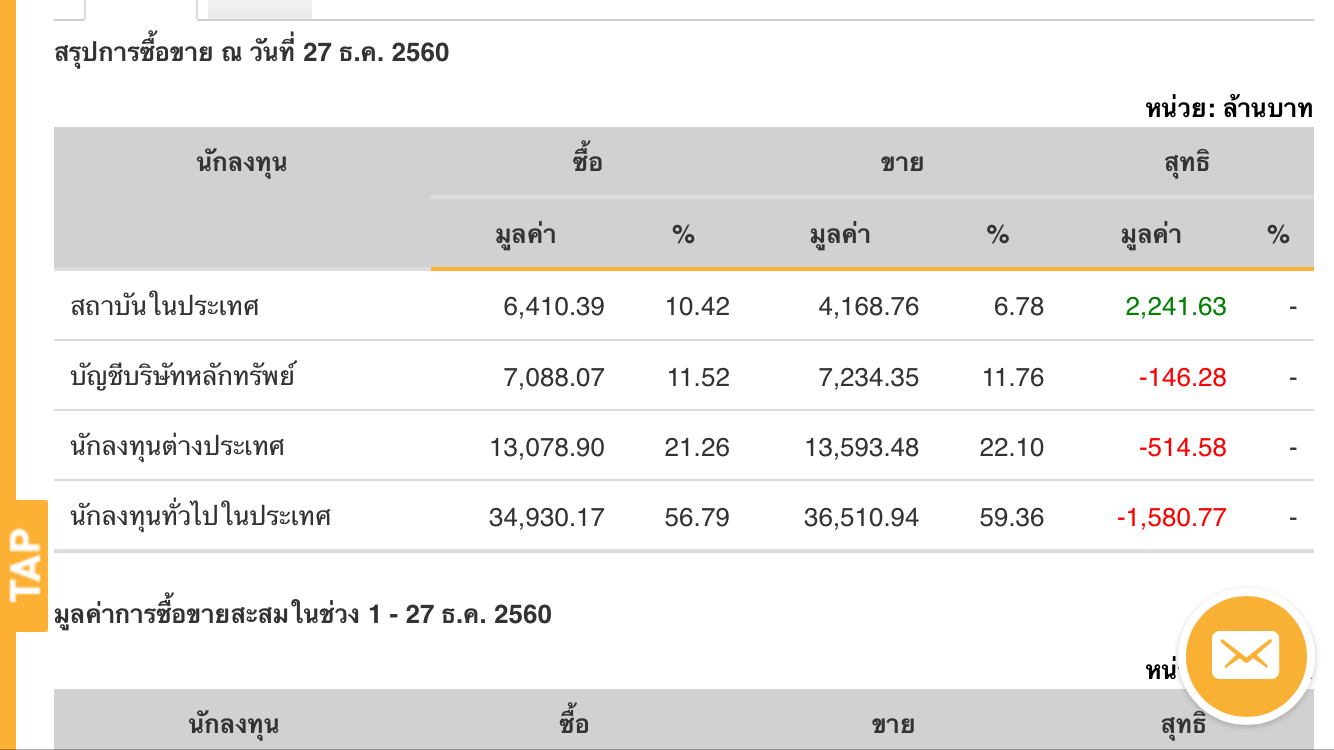Screen dimensions: 1334x750
Task: Click the buy value 6,410.39
Action: 554,306
